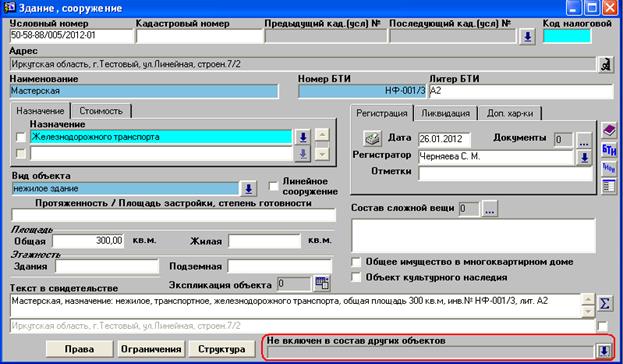Open Документы ellipsis button
Viewport: 623px width, 364px height.
[583, 140]
